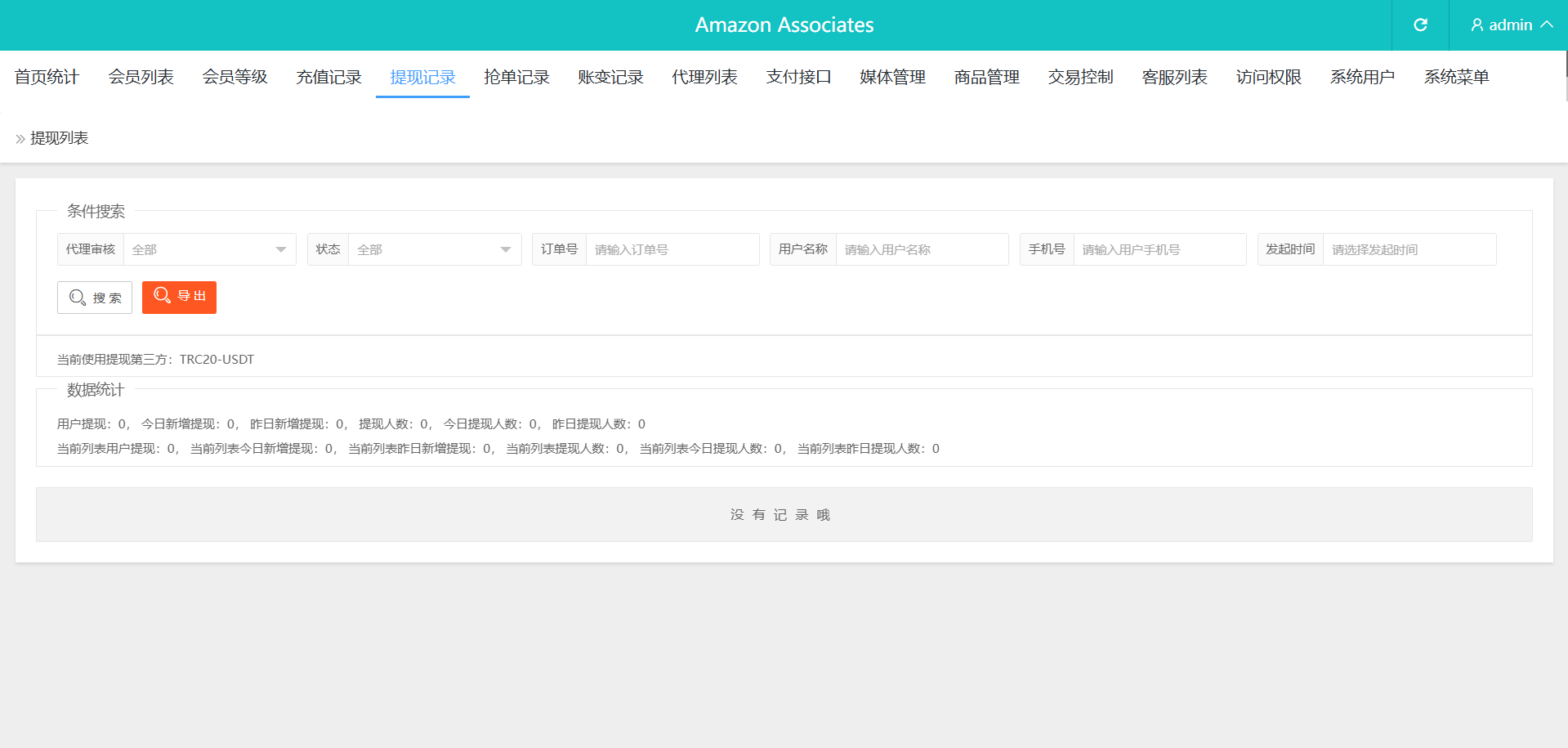Open the 系统用户 tab

1362,77
